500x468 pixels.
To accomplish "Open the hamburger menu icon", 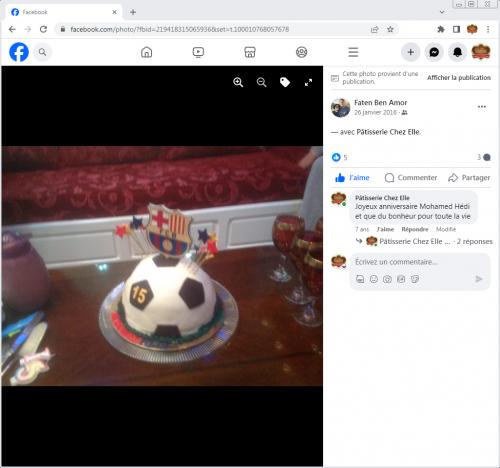I will coord(353,52).
